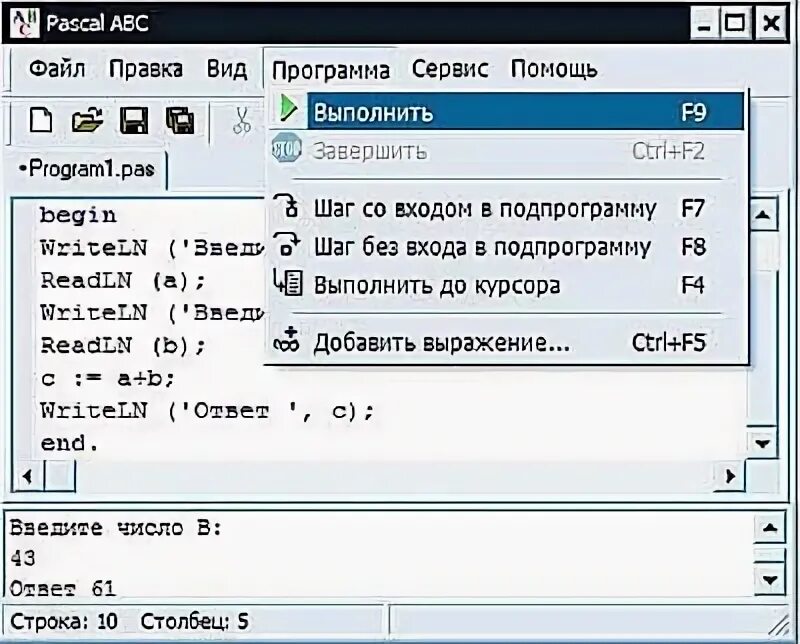Click status bar 'Строка: 10' indicator

[64, 622]
